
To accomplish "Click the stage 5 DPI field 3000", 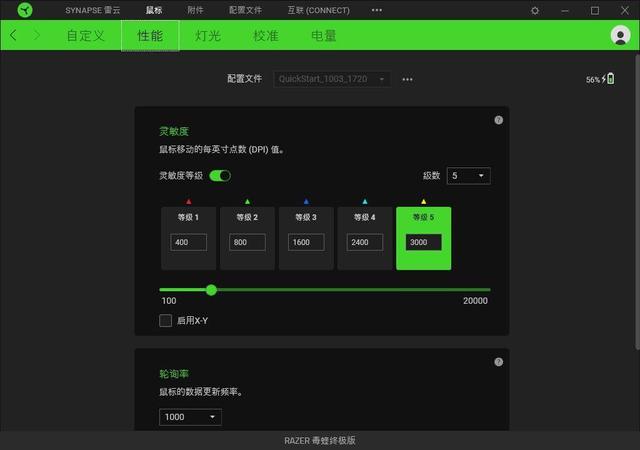I will pyautogui.click(x=424, y=242).
